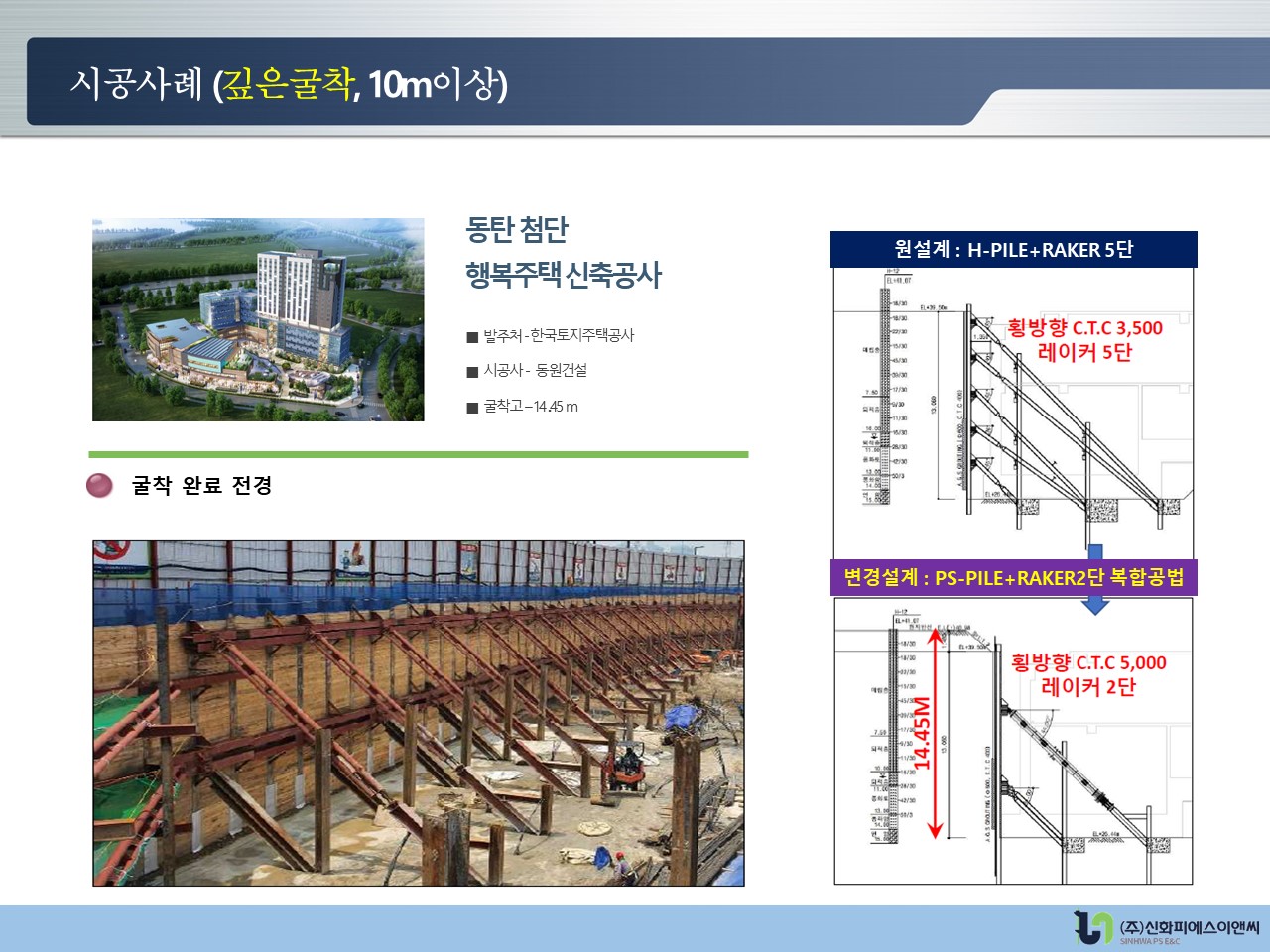
Task: Click the 횡방향 C.T.C 3,500 red label
Action: pos(1084,328)
